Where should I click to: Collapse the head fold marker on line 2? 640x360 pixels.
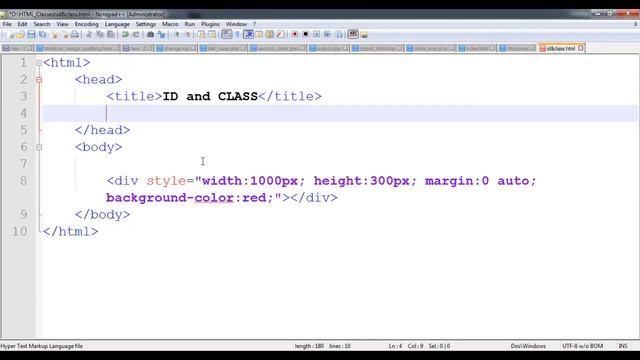(x=39, y=80)
